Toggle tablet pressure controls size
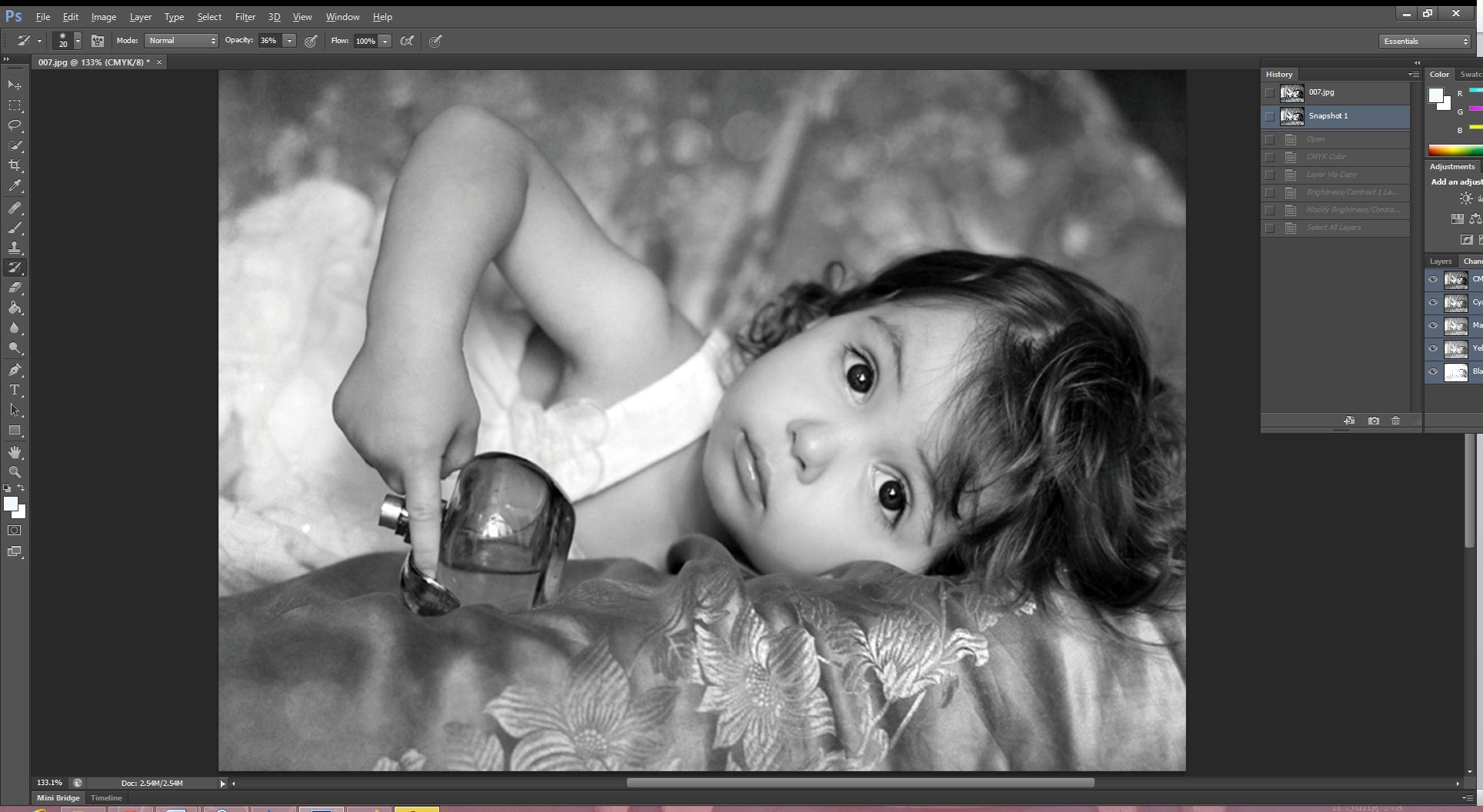 (x=435, y=41)
